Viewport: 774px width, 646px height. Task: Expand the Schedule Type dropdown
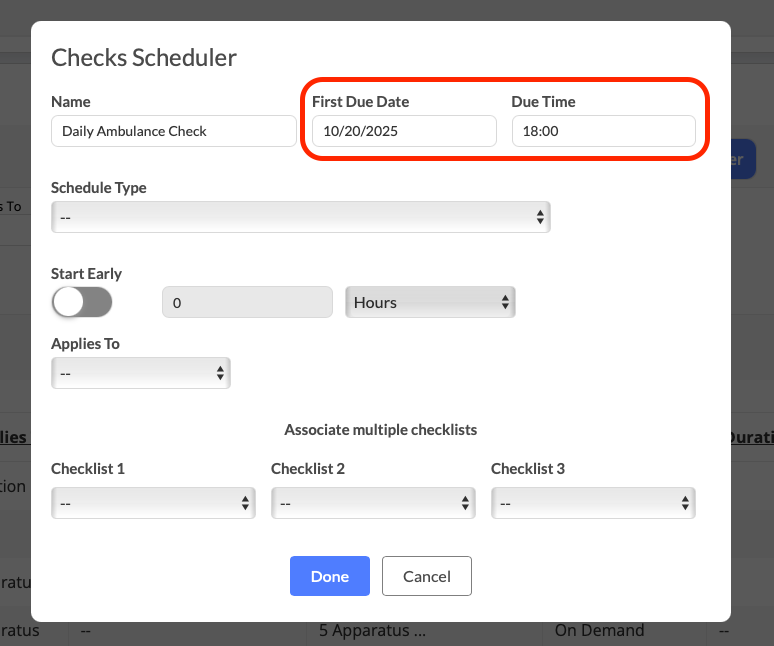point(300,217)
